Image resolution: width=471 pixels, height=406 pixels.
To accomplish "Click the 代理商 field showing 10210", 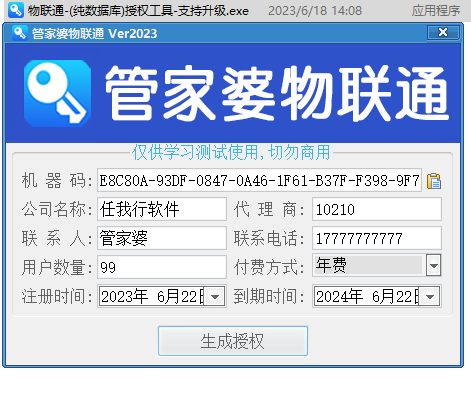I will click(377, 209).
